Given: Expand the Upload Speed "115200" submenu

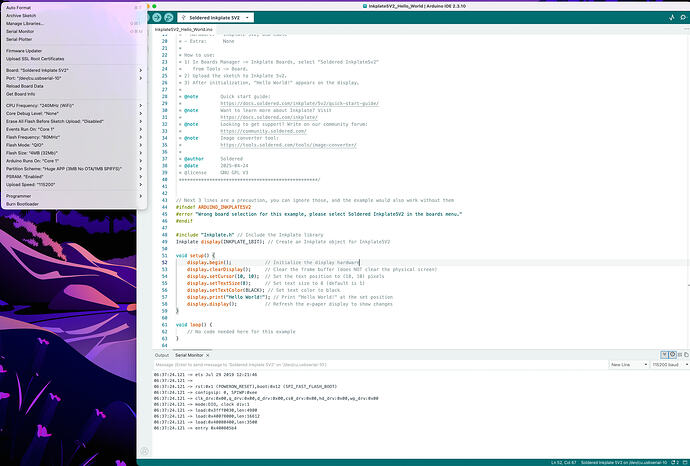Looking at the screenshot, I should pos(74,185).
